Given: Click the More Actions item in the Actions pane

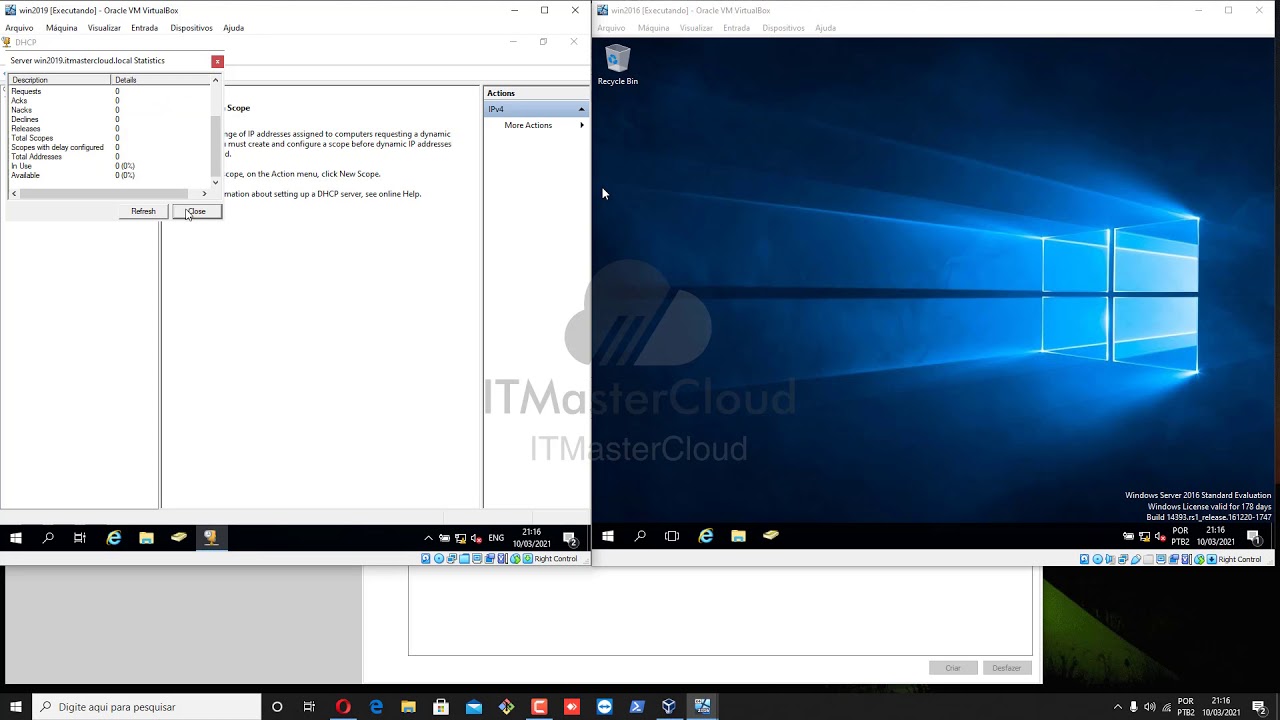Looking at the screenshot, I should click(528, 125).
